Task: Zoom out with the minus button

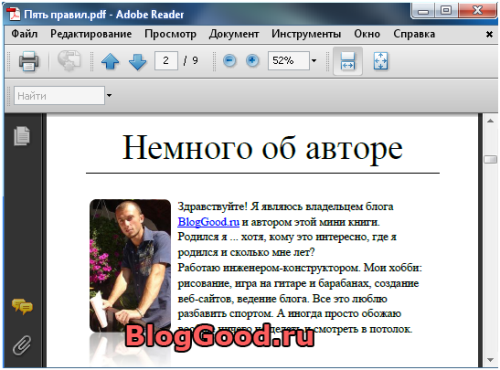Action: point(229,61)
